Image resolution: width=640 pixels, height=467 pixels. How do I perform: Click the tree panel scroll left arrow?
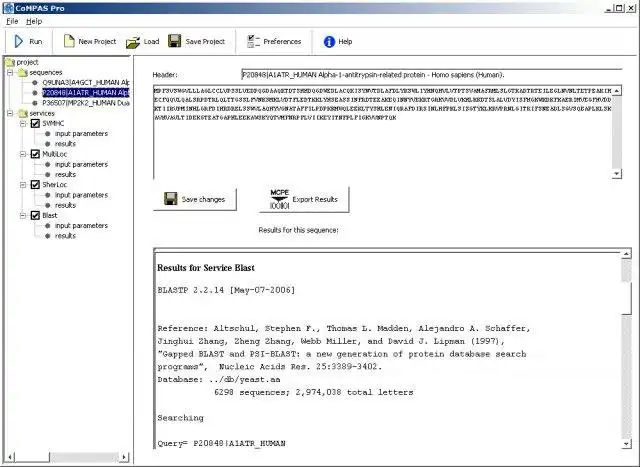pyautogui.click(x=10, y=457)
